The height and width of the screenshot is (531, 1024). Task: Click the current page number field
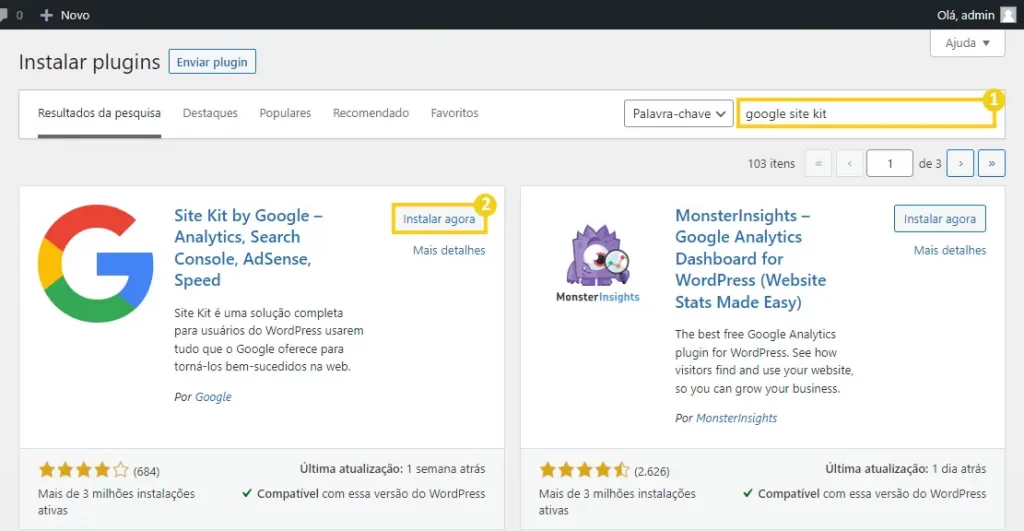[x=889, y=163]
